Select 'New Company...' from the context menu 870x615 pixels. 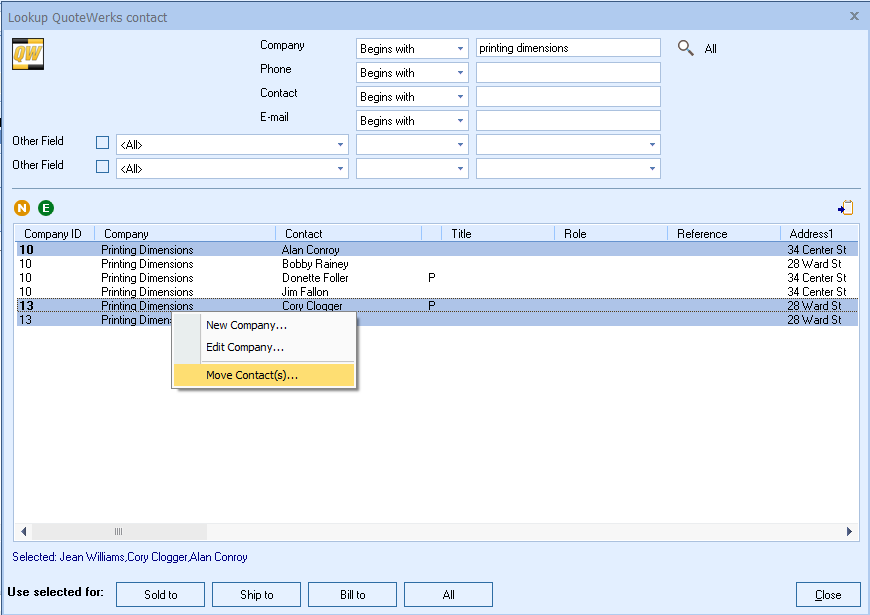pyautogui.click(x=246, y=325)
